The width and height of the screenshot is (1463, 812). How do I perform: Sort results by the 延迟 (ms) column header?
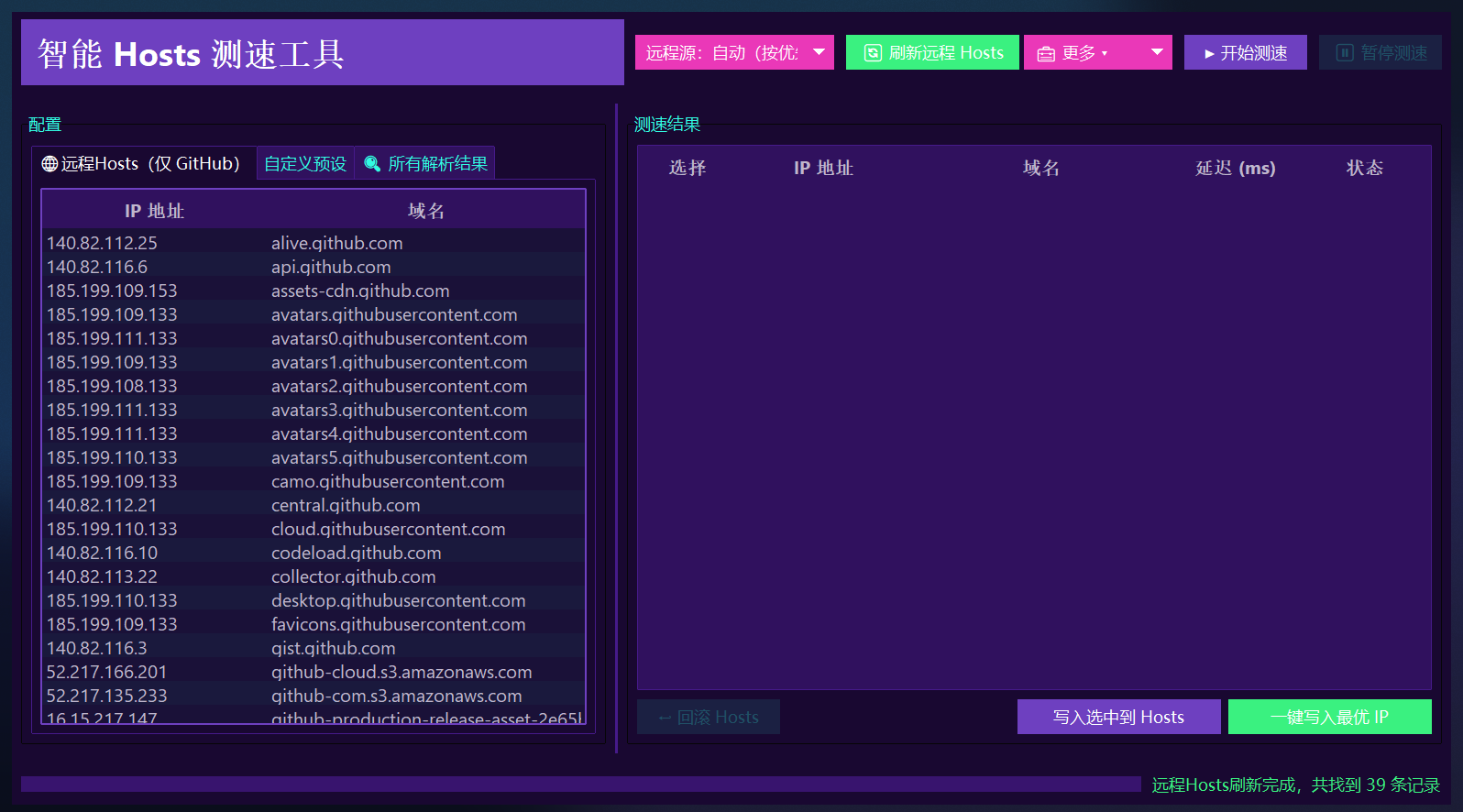[1235, 168]
